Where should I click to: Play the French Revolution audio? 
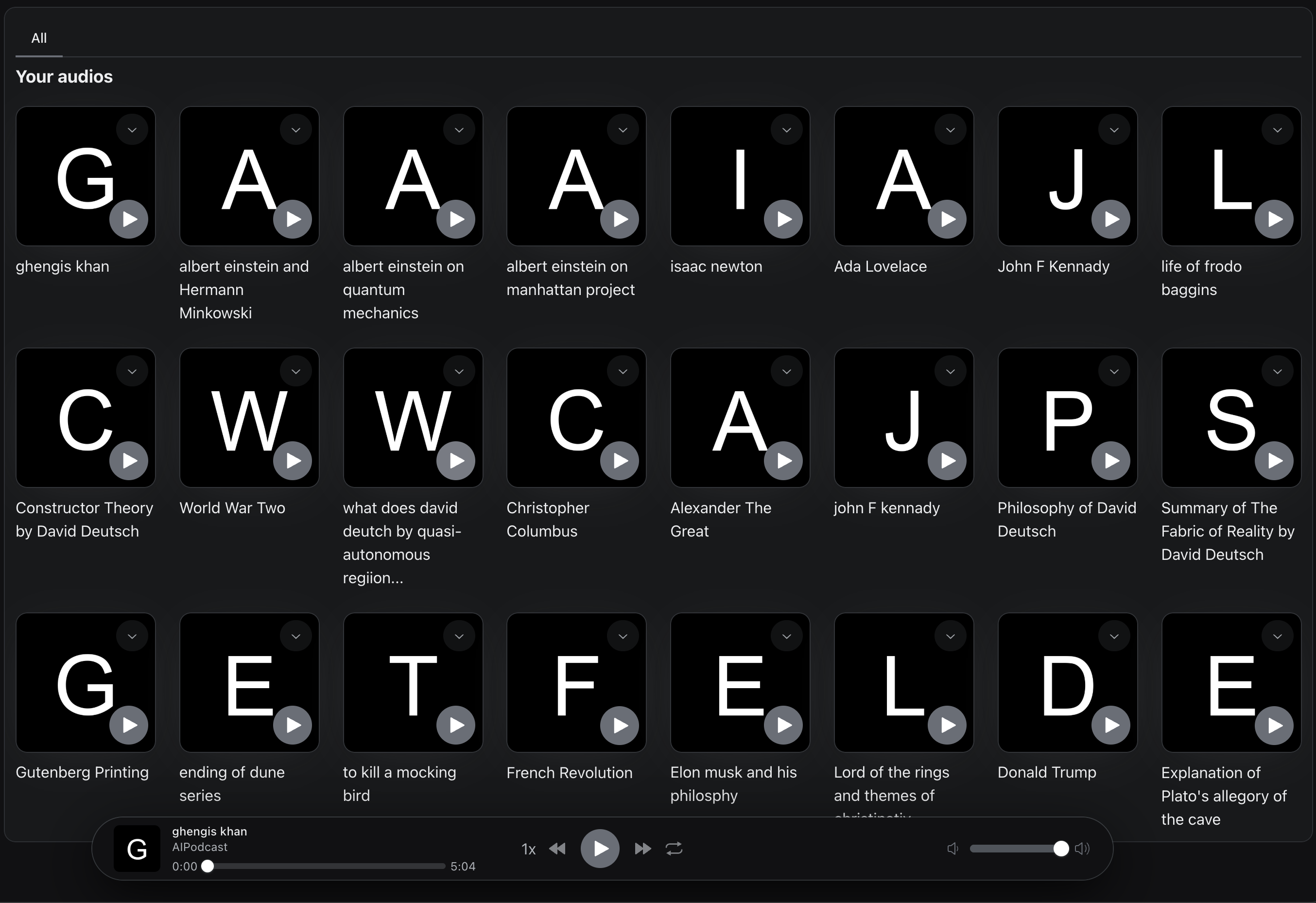tap(620, 725)
